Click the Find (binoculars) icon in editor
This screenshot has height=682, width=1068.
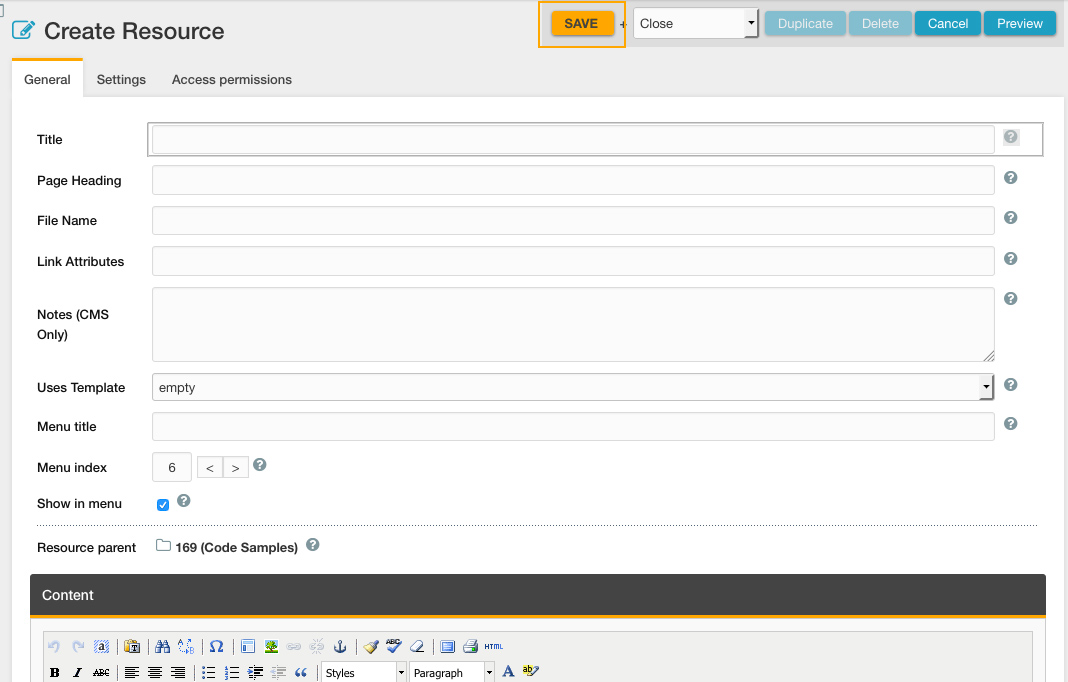163,647
